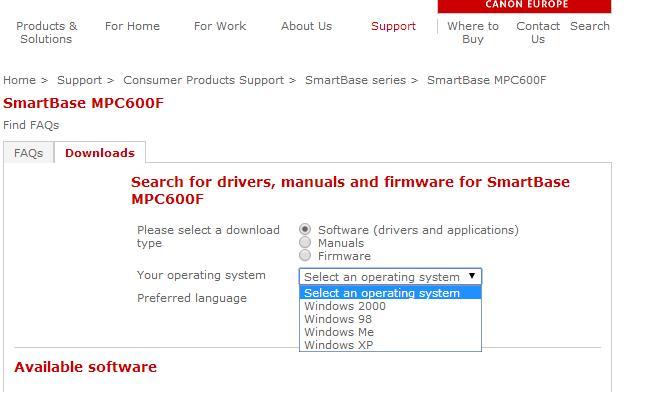Go to Consumer Products Support breadcrumb
The height and width of the screenshot is (400, 654).
(204, 80)
